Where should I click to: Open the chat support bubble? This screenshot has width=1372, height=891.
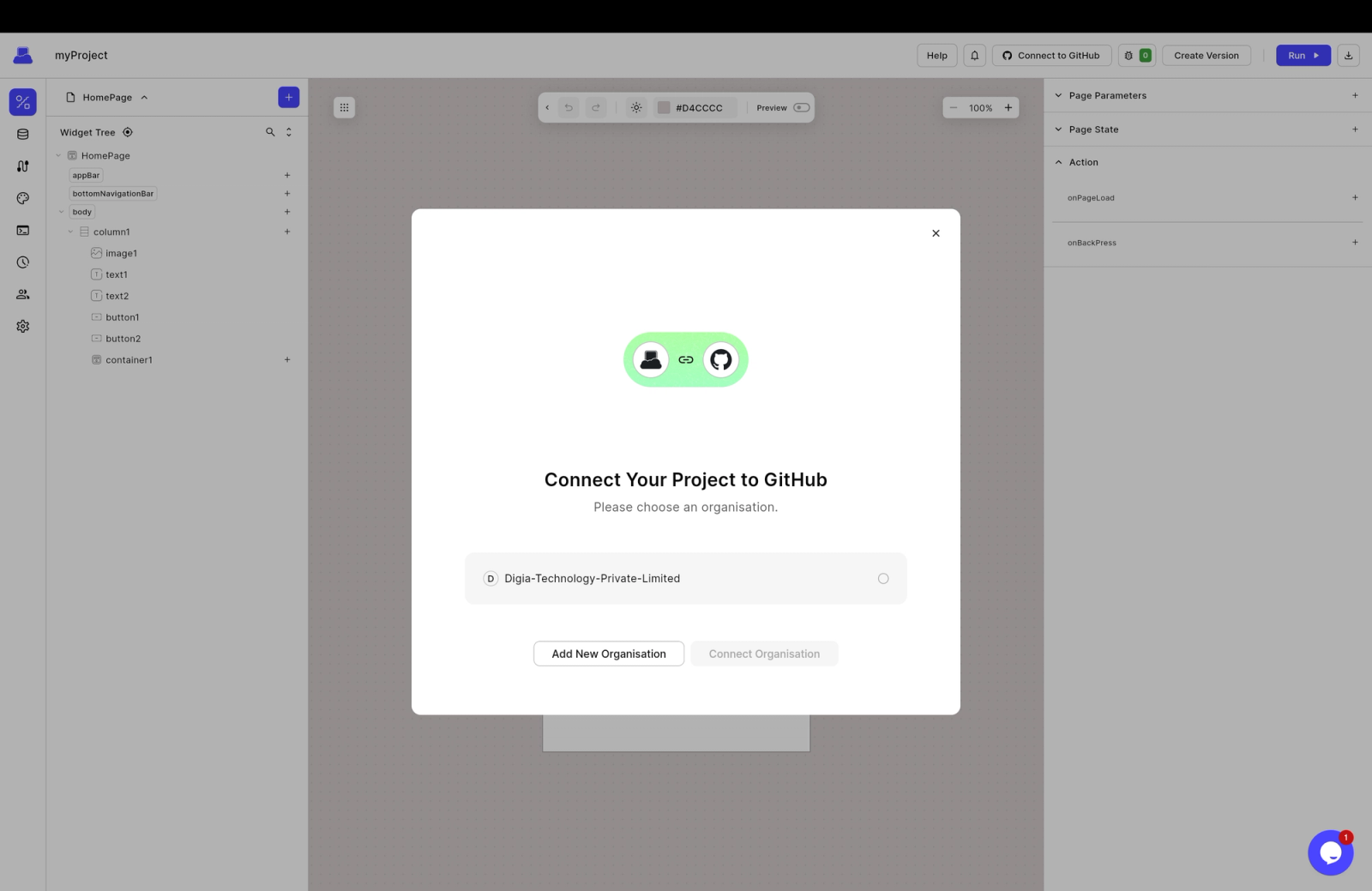[x=1331, y=852]
